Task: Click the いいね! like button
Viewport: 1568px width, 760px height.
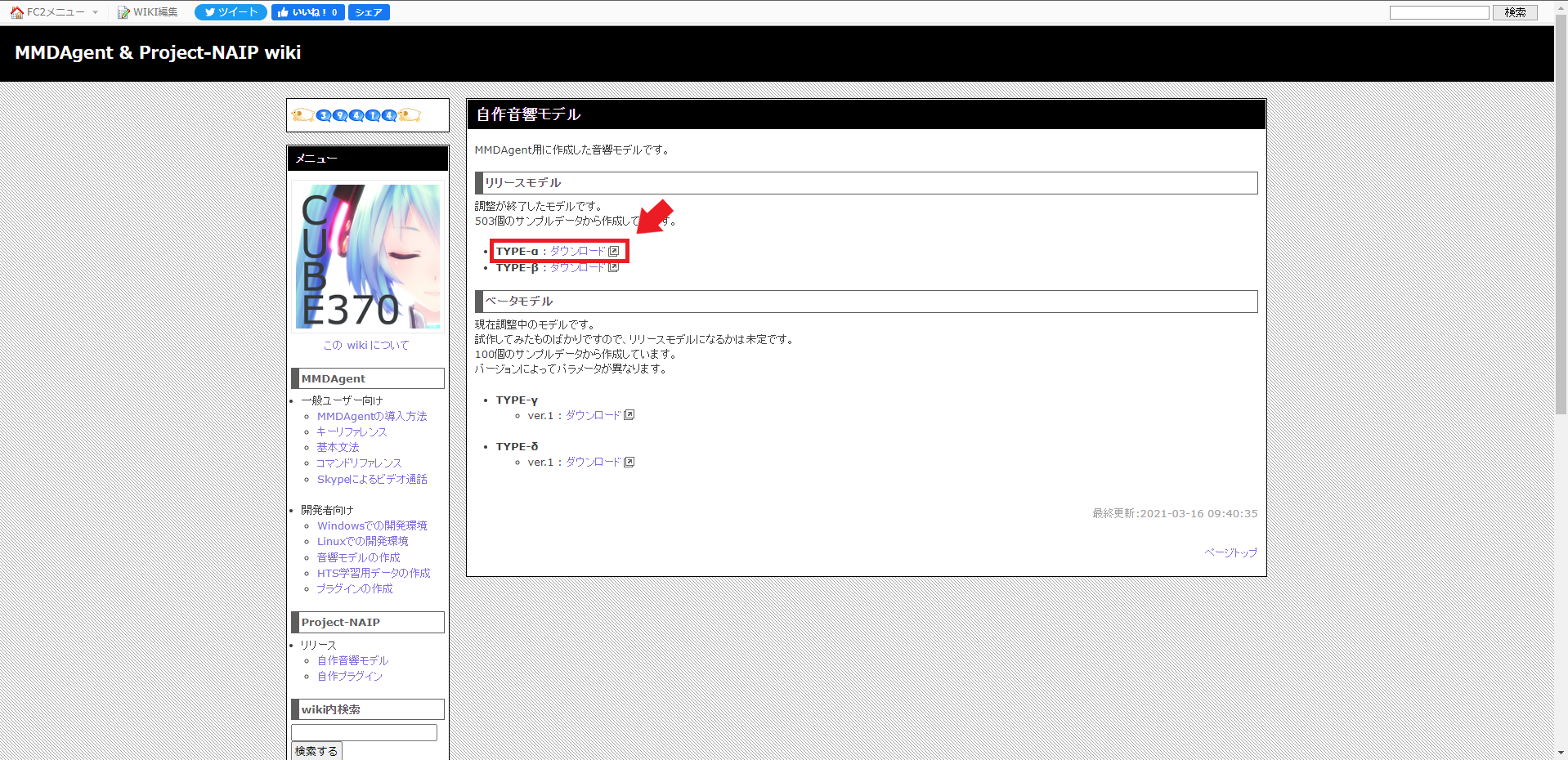Action: tap(307, 12)
